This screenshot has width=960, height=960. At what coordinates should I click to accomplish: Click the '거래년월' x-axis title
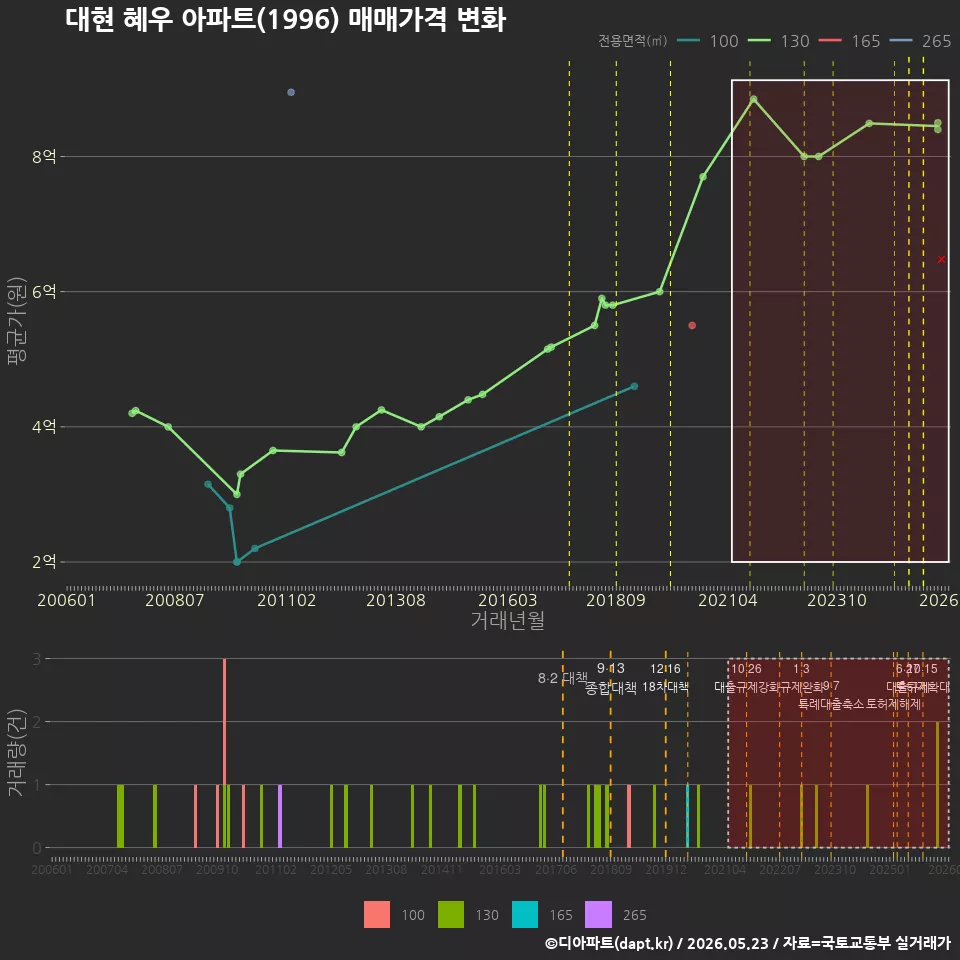[508, 620]
